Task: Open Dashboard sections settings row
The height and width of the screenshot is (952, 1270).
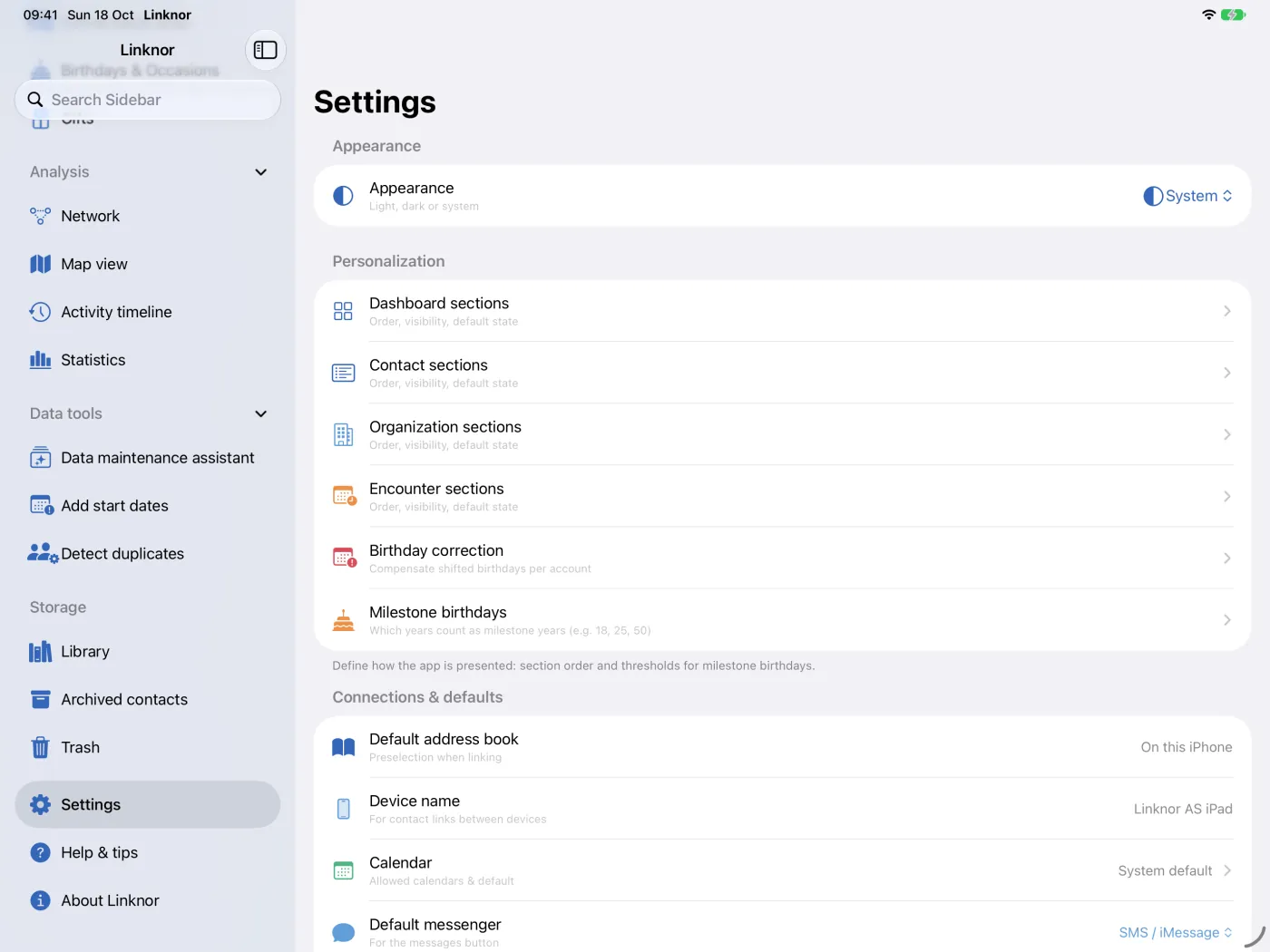Action: [x=782, y=311]
